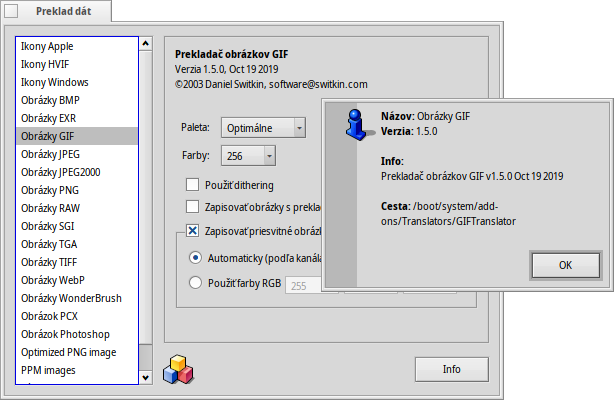
Task: Expand the Farby 256 dropdown
Action: point(251,156)
